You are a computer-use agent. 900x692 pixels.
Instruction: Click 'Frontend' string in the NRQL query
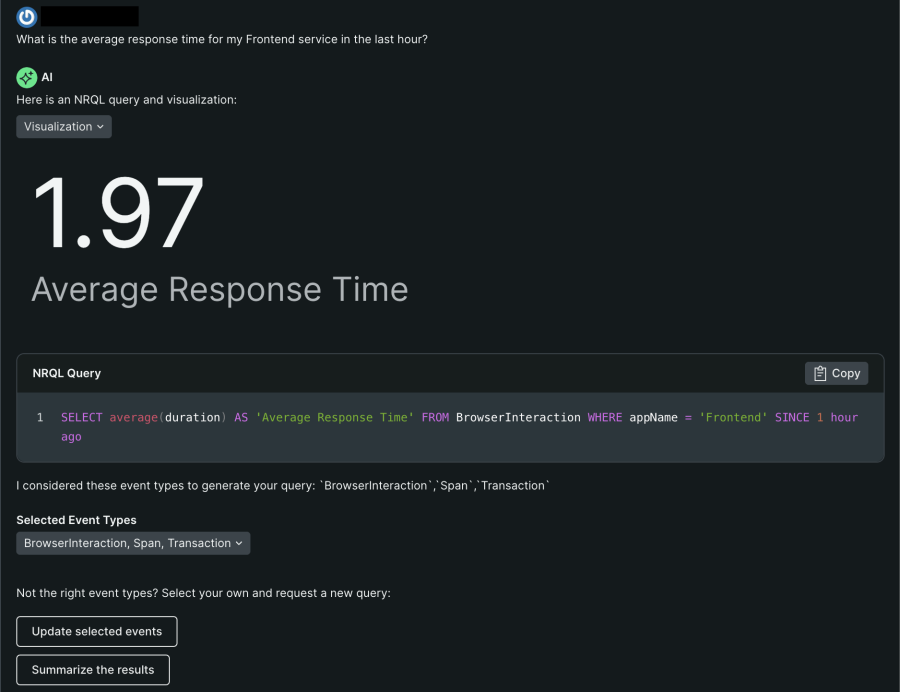tap(735, 417)
